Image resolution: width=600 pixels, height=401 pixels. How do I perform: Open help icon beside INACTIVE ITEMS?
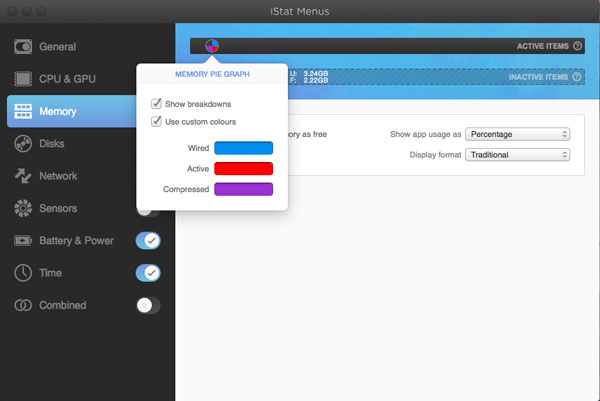coord(577,77)
